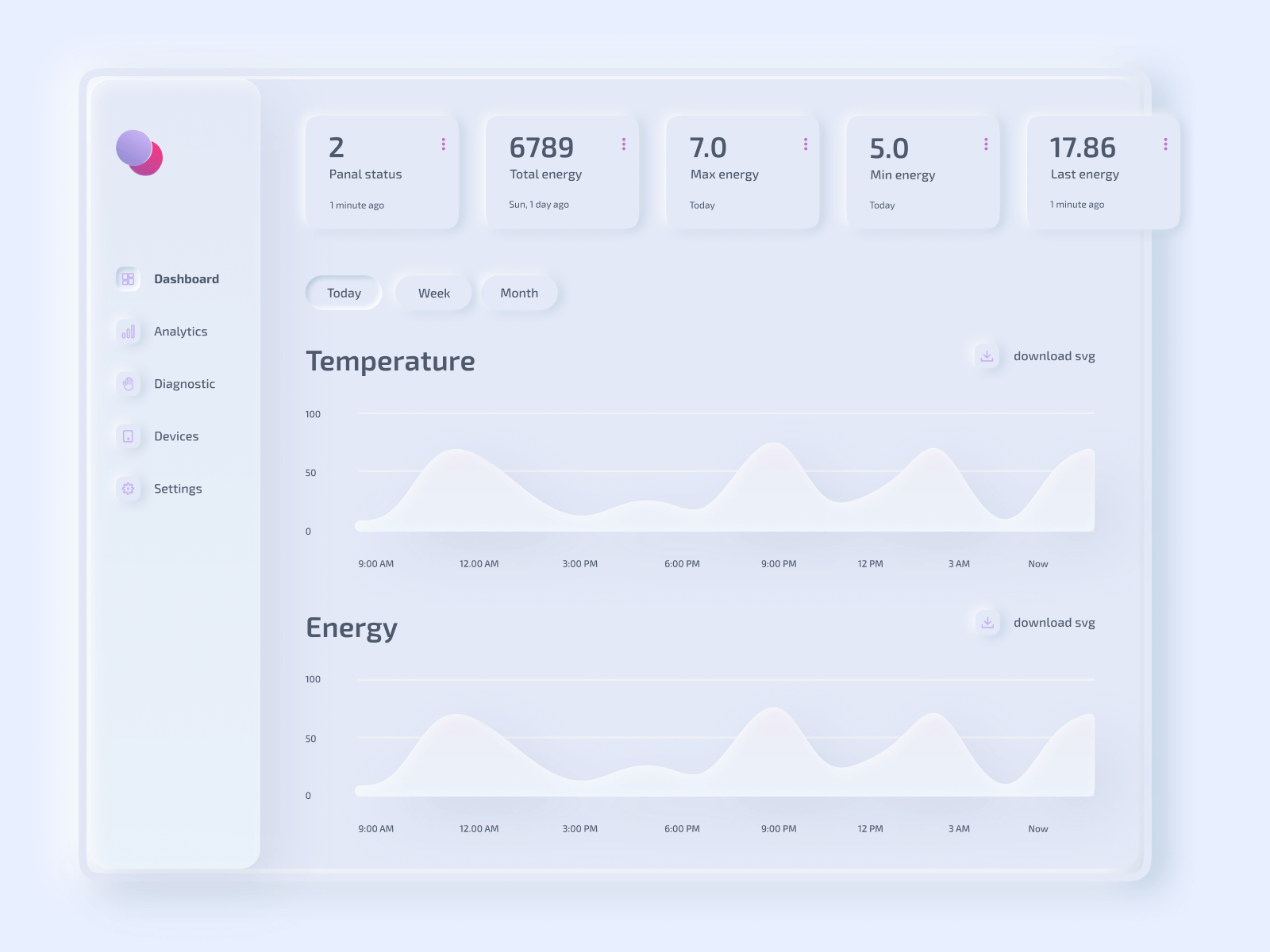Viewport: 1270px width, 952px height.
Task: Open the Last energy card options menu
Action: click(x=1165, y=144)
